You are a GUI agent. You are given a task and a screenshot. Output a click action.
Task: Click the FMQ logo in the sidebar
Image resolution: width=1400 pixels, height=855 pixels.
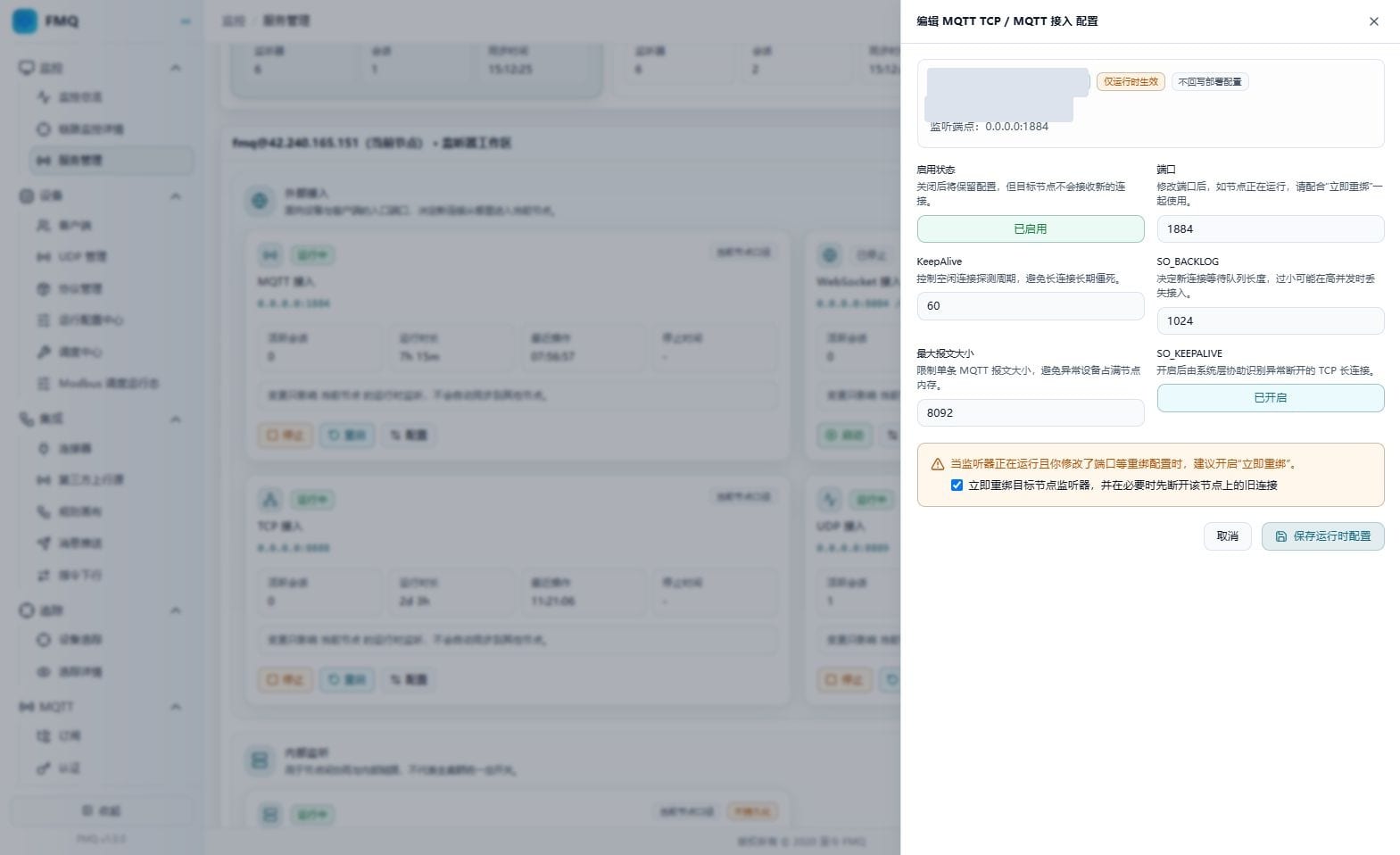pos(25,21)
